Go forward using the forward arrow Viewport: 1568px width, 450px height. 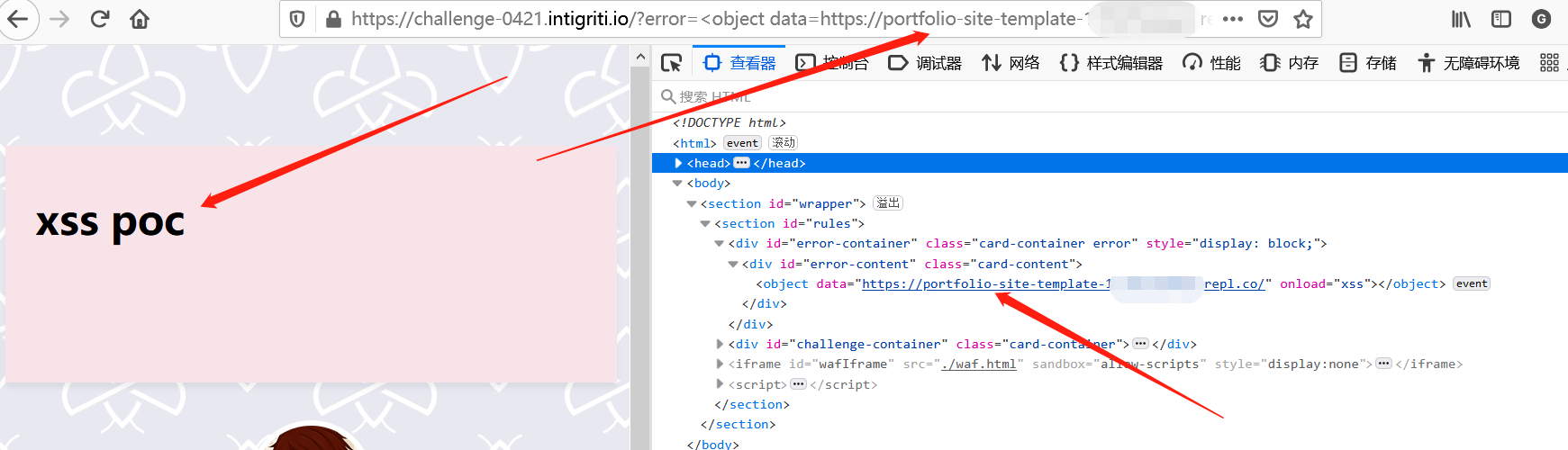tap(59, 19)
